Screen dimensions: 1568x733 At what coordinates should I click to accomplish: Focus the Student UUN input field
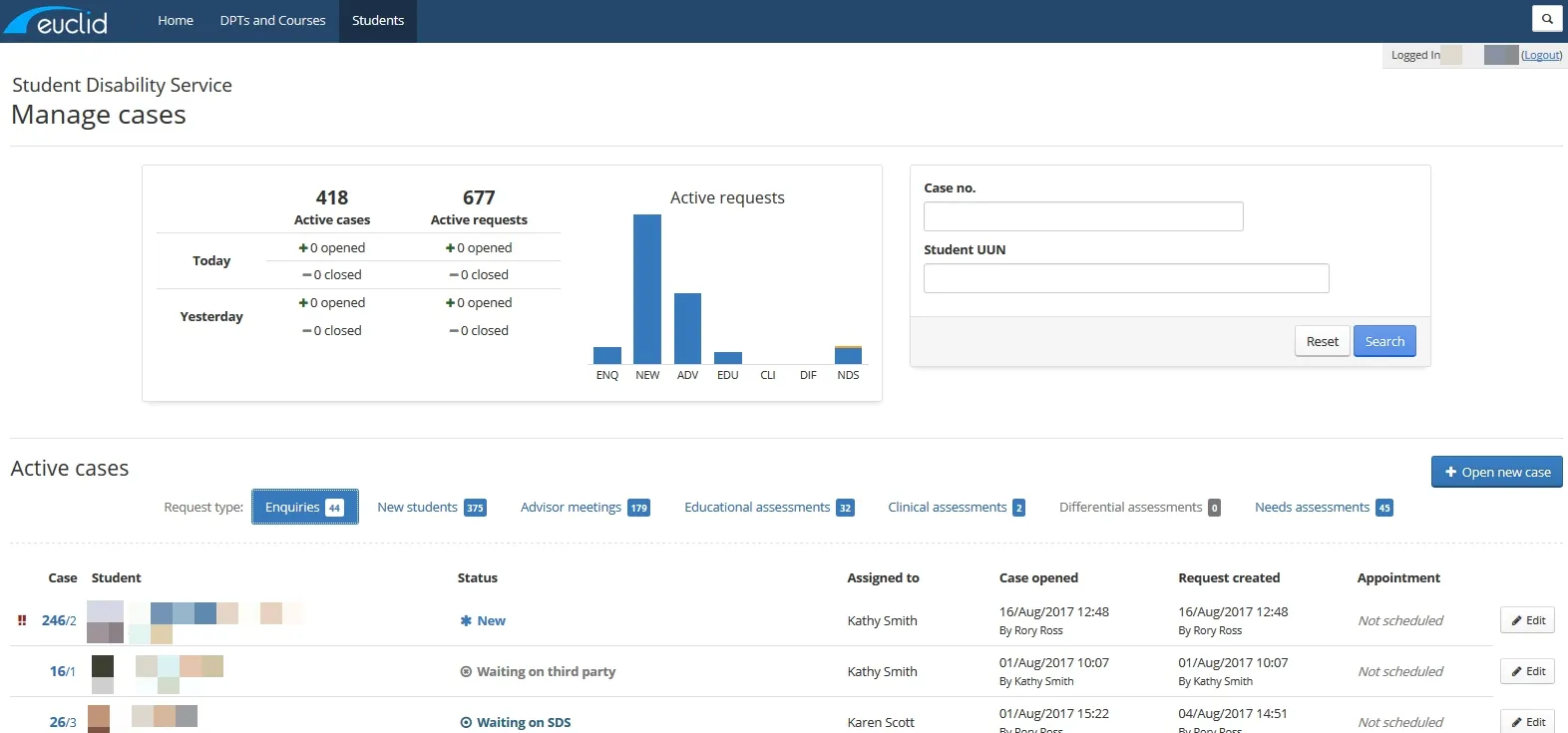pyautogui.click(x=1126, y=278)
